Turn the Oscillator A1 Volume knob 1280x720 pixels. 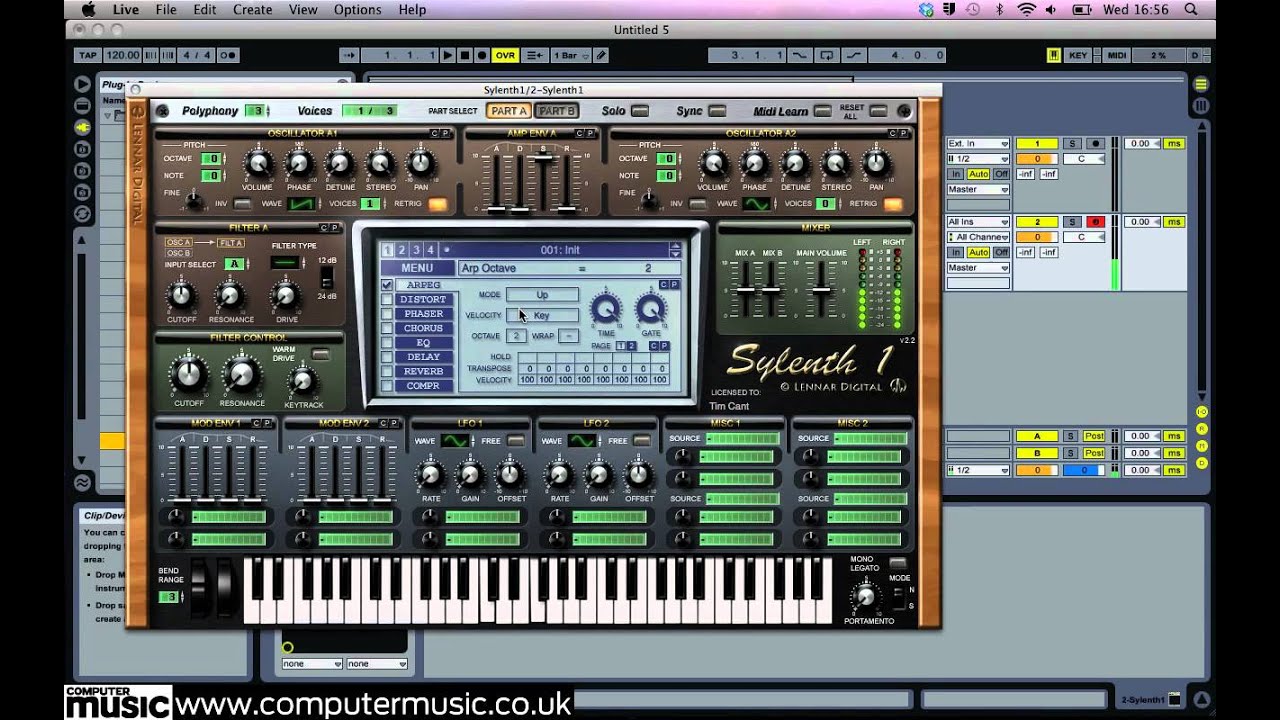[x=258, y=162]
